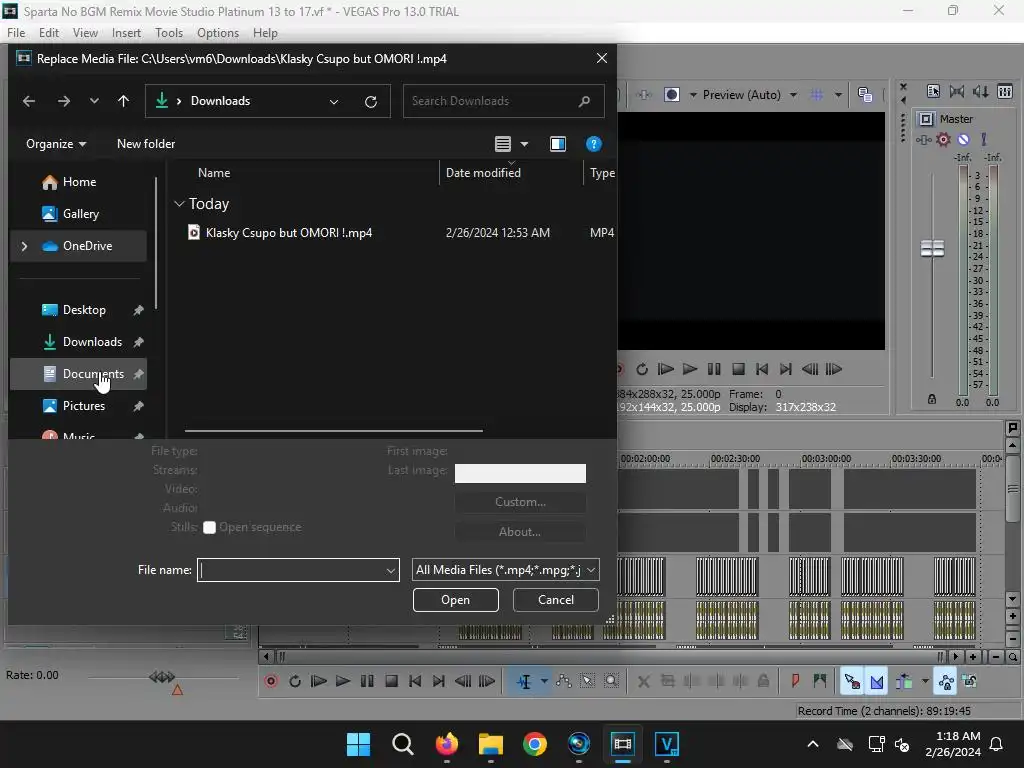Select the Selection Edit tool
The image size is (1024, 768).
click(x=587, y=681)
